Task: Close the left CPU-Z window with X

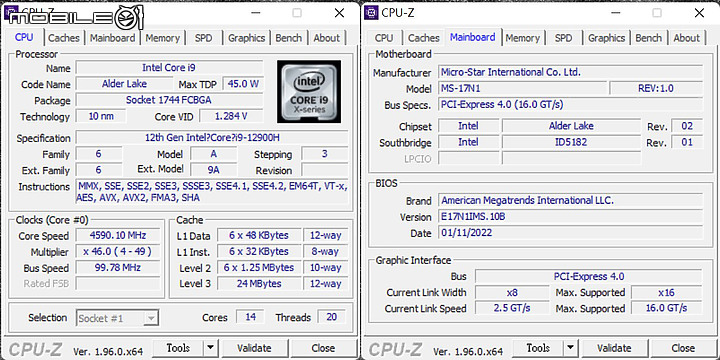Action: [339, 13]
